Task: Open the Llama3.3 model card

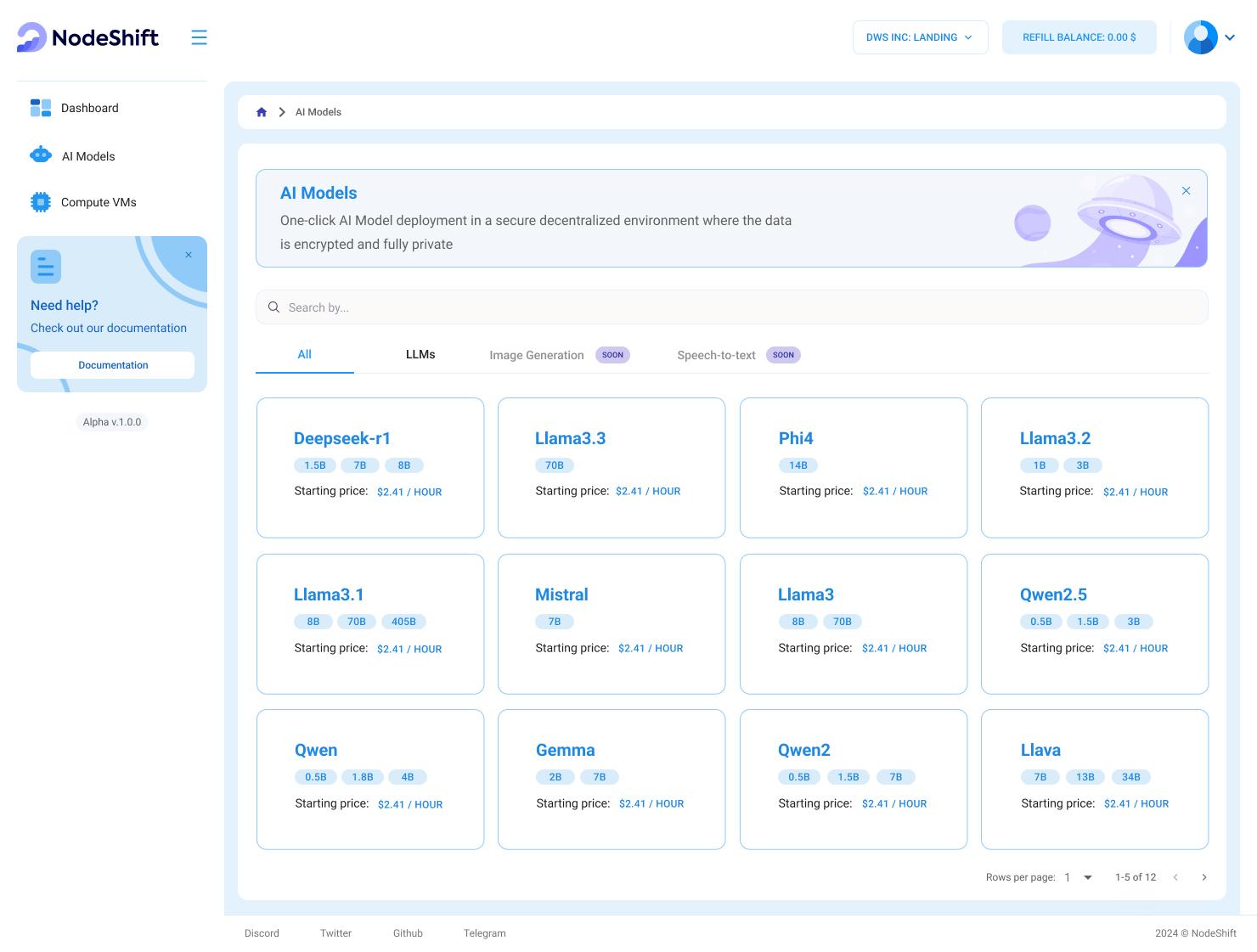Action: [x=612, y=468]
